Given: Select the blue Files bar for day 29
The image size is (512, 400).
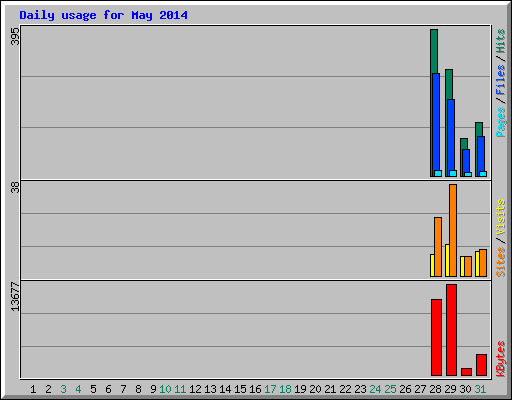Looking at the screenshot, I should [x=451, y=135].
